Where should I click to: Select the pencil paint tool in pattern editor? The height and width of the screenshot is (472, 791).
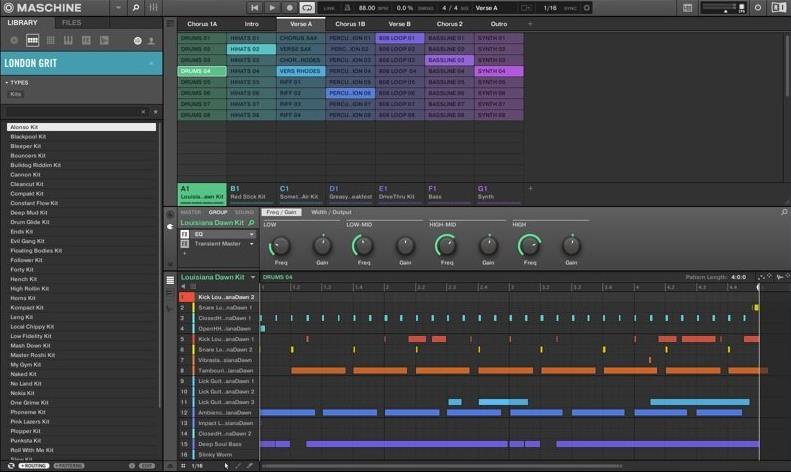coord(238,465)
